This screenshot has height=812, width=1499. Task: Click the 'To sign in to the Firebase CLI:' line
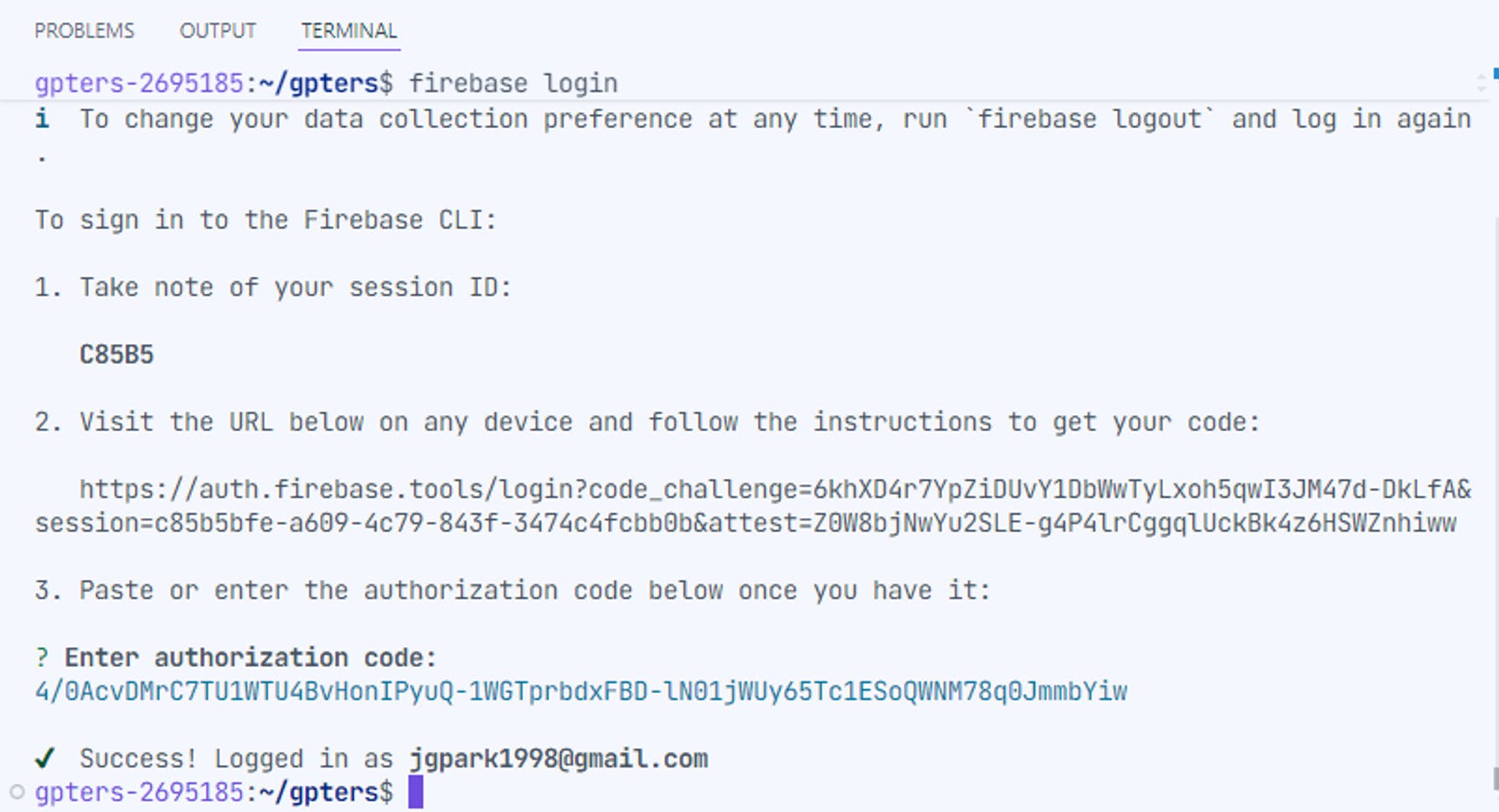click(x=265, y=220)
